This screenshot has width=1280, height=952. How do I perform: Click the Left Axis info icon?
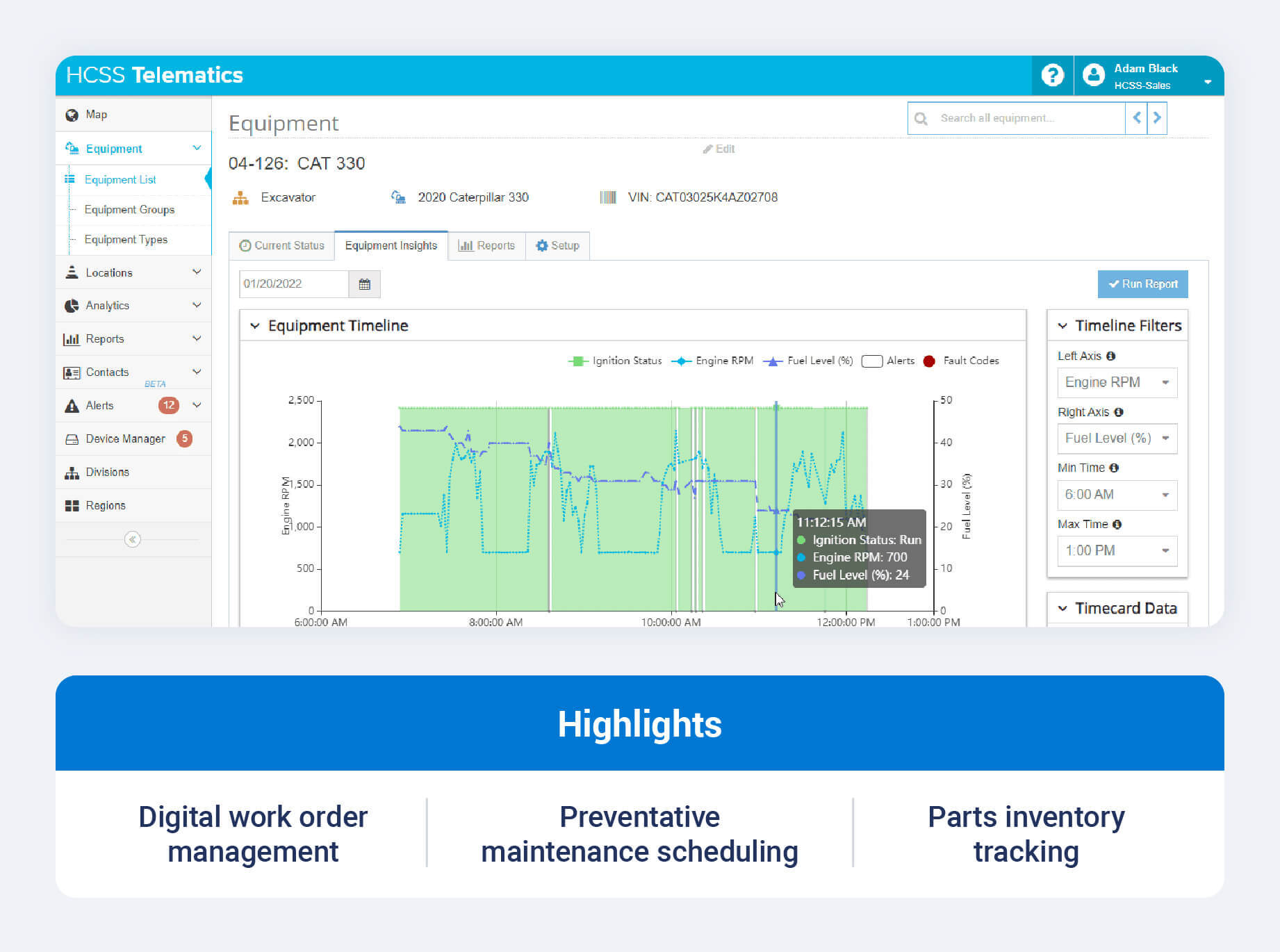tap(1110, 356)
